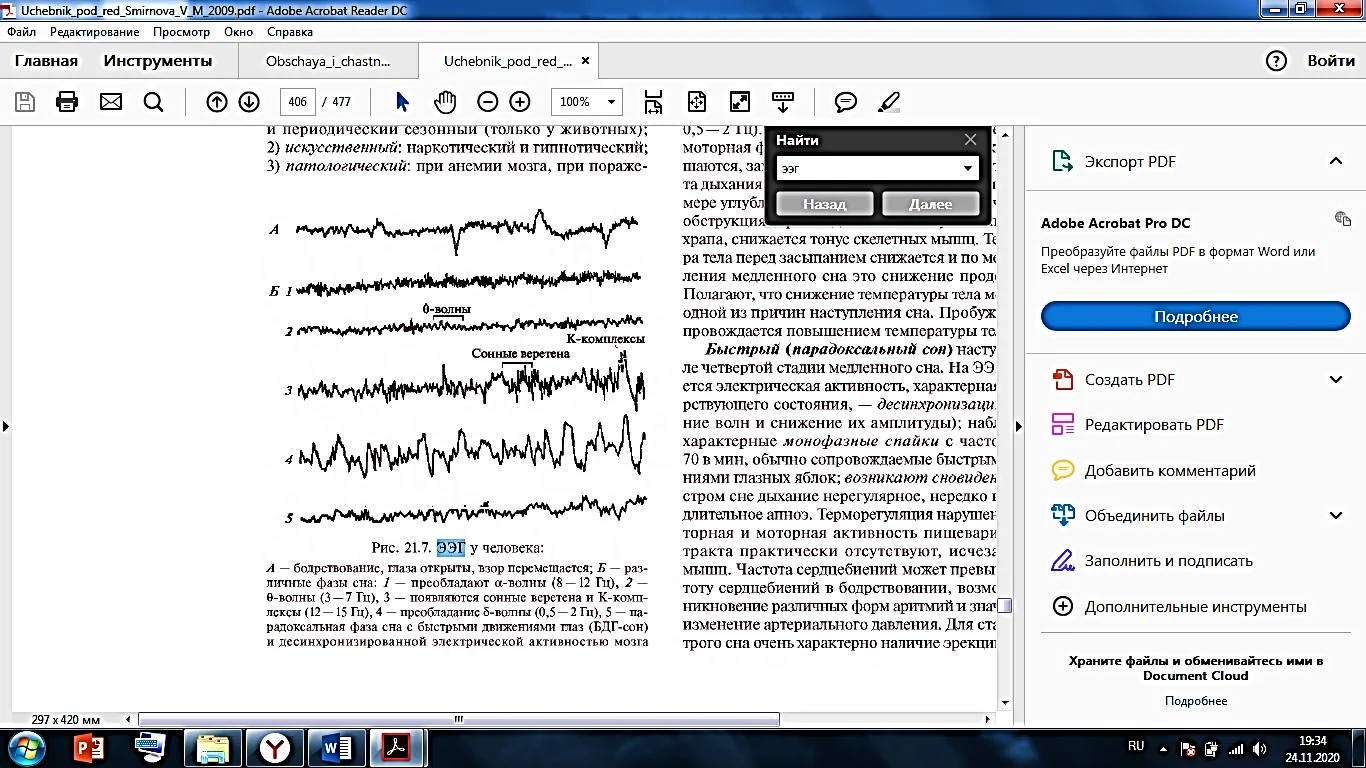
Task: Open the comment bubble tool
Action: (x=846, y=102)
